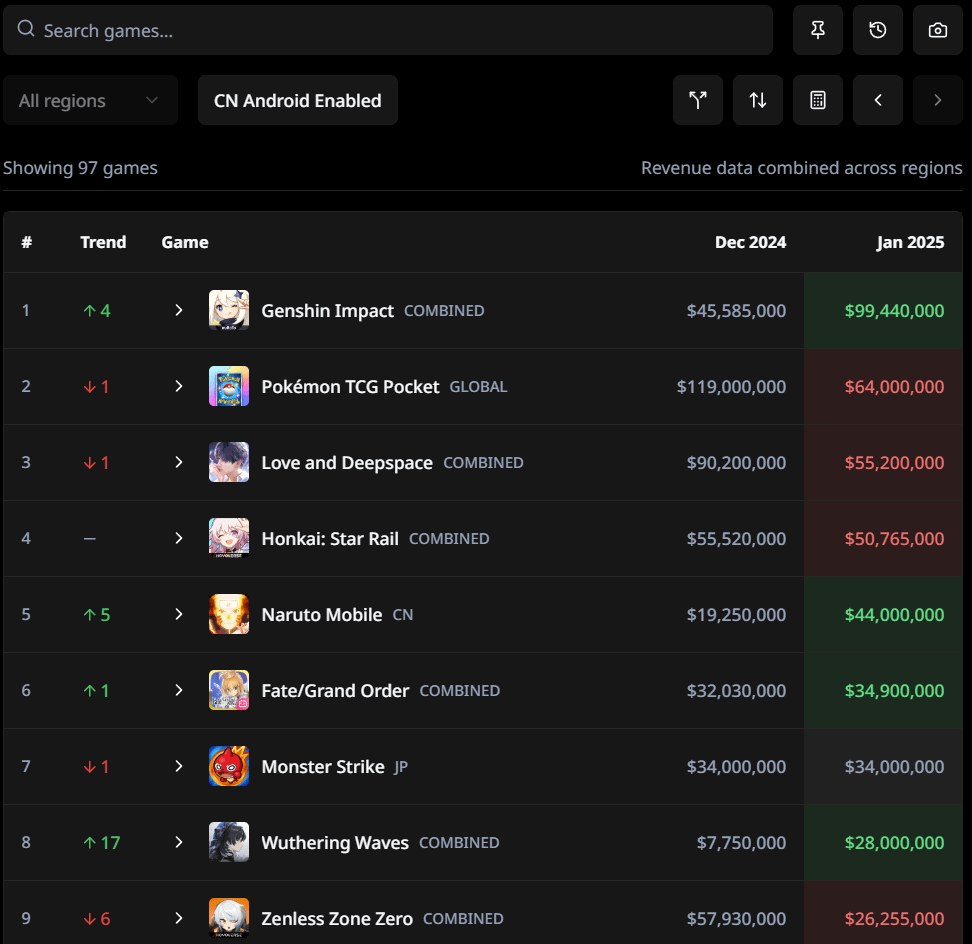The height and width of the screenshot is (944, 972).
Task: Click Zenless Zone Zero game icon
Action: point(229,918)
